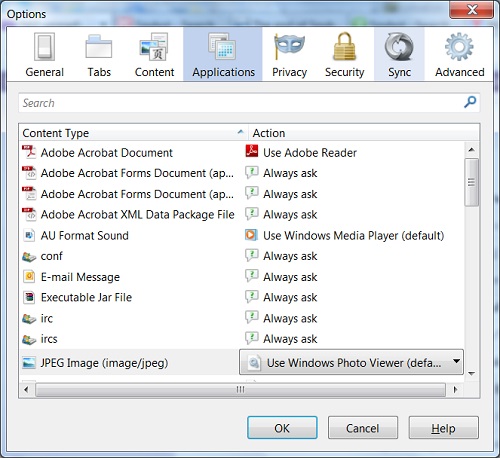Click the Adobe Acrobat XML Data Package icon
500x458 pixels.
coord(29,214)
